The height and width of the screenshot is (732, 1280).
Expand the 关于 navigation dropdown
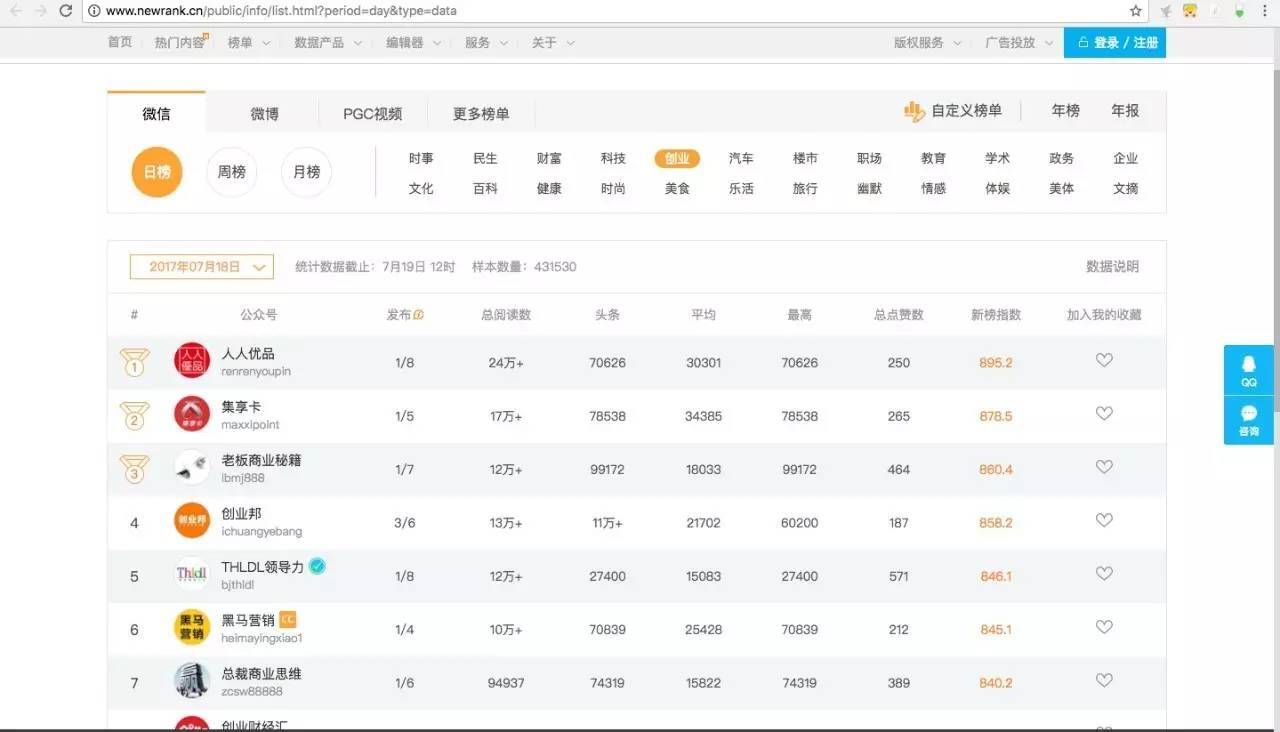point(553,43)
